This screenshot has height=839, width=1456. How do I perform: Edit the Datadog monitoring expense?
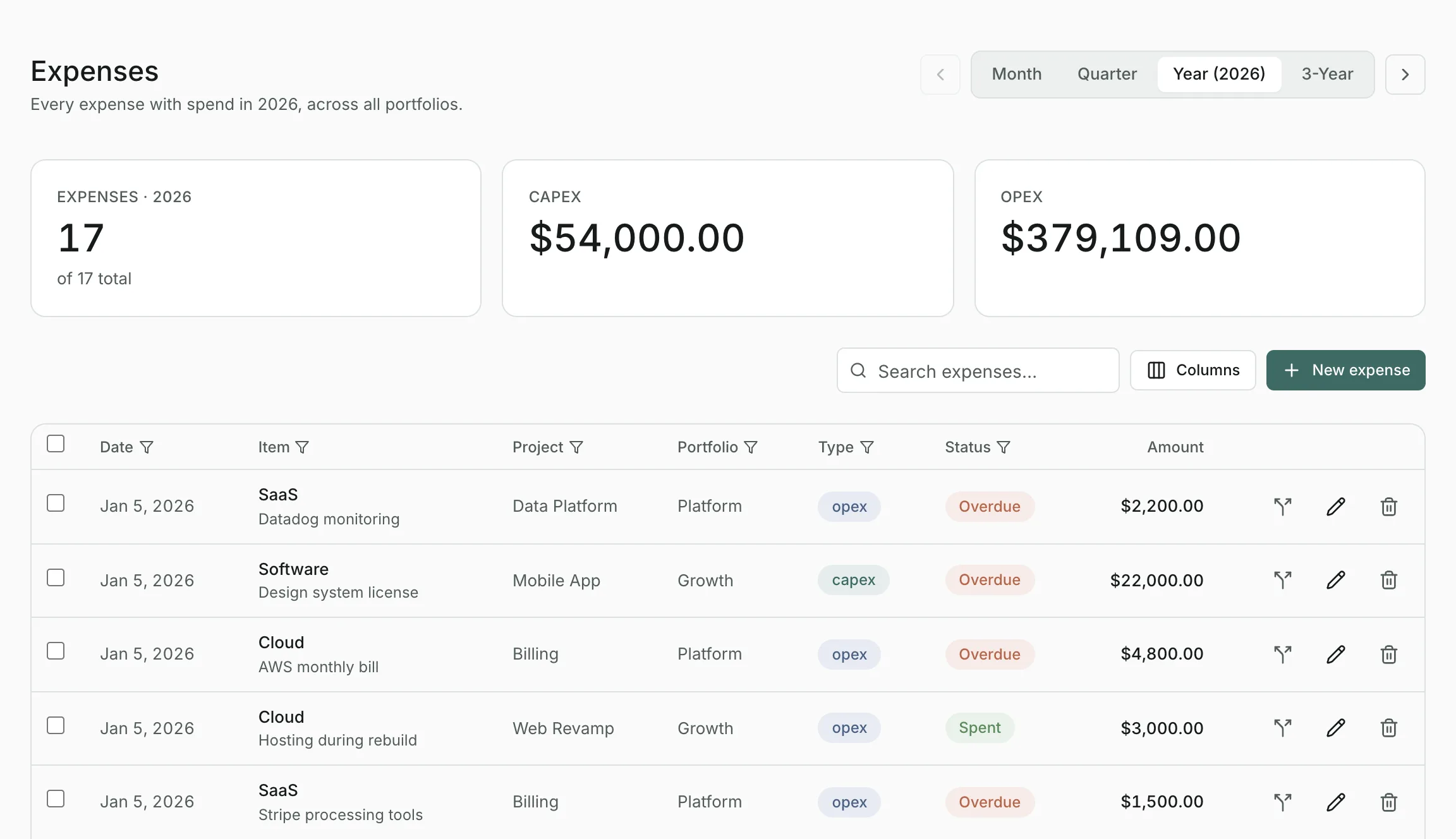[1335, 506]
